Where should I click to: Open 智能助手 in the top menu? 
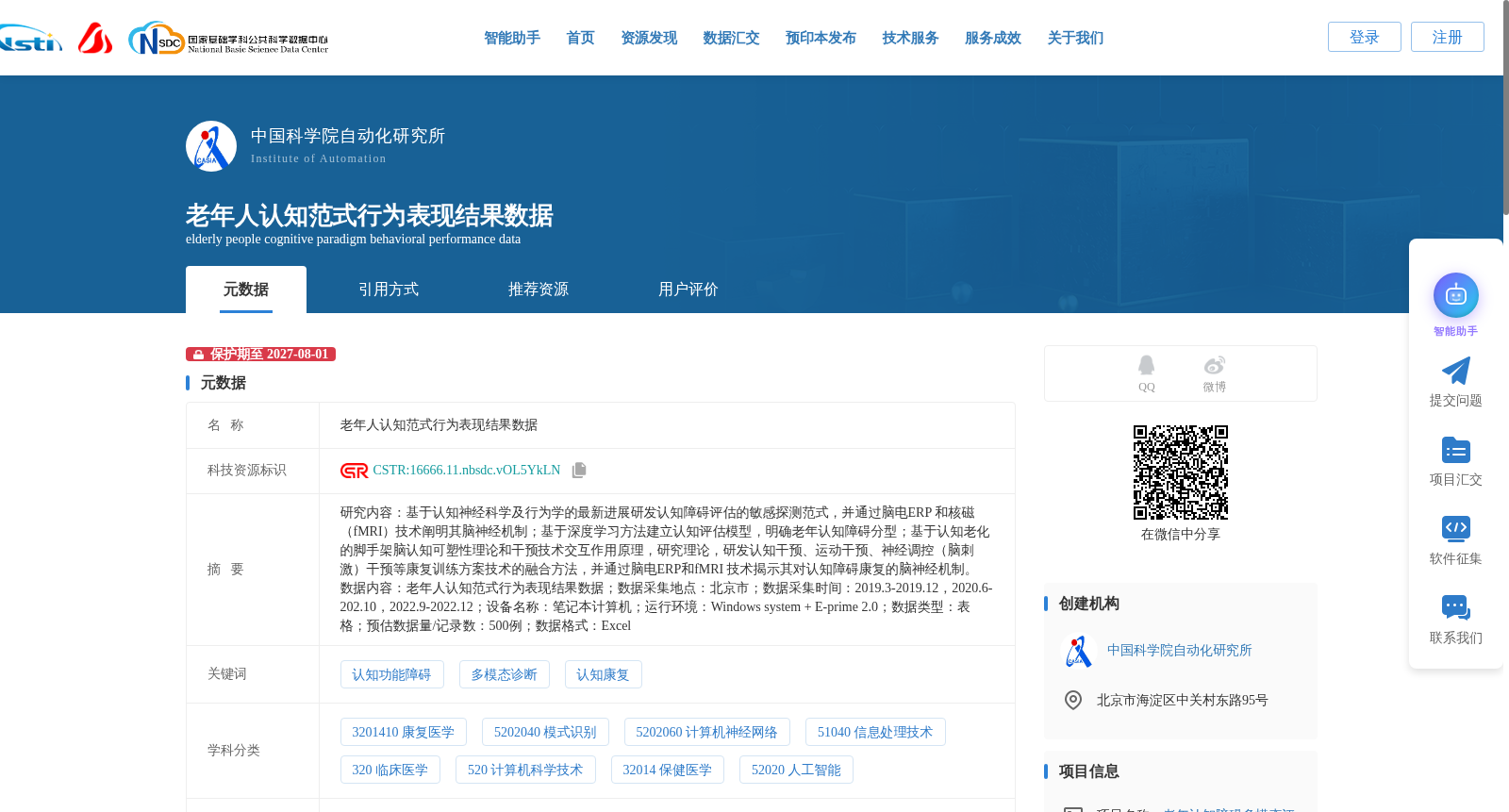512,38
